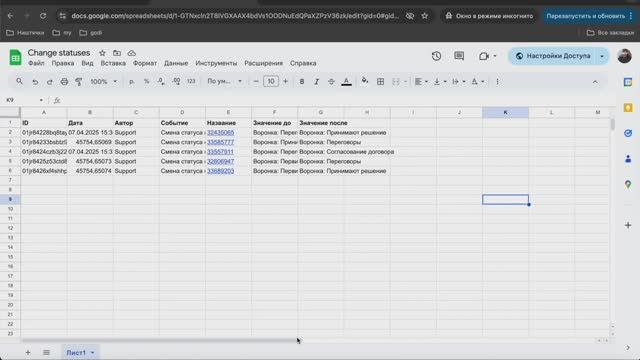
Task: Click the Google Sheets home logo
Action: click(x=16, y=58)
